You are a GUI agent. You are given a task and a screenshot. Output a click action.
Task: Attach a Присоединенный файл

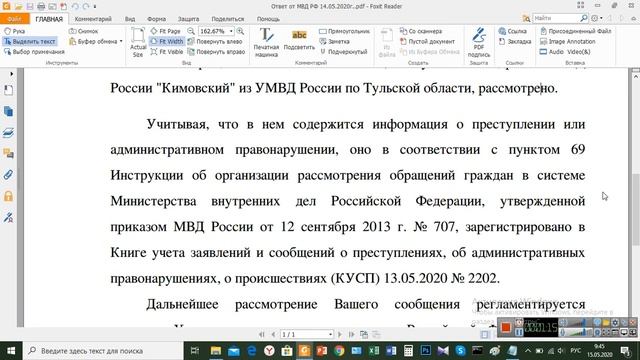(576, 31)
